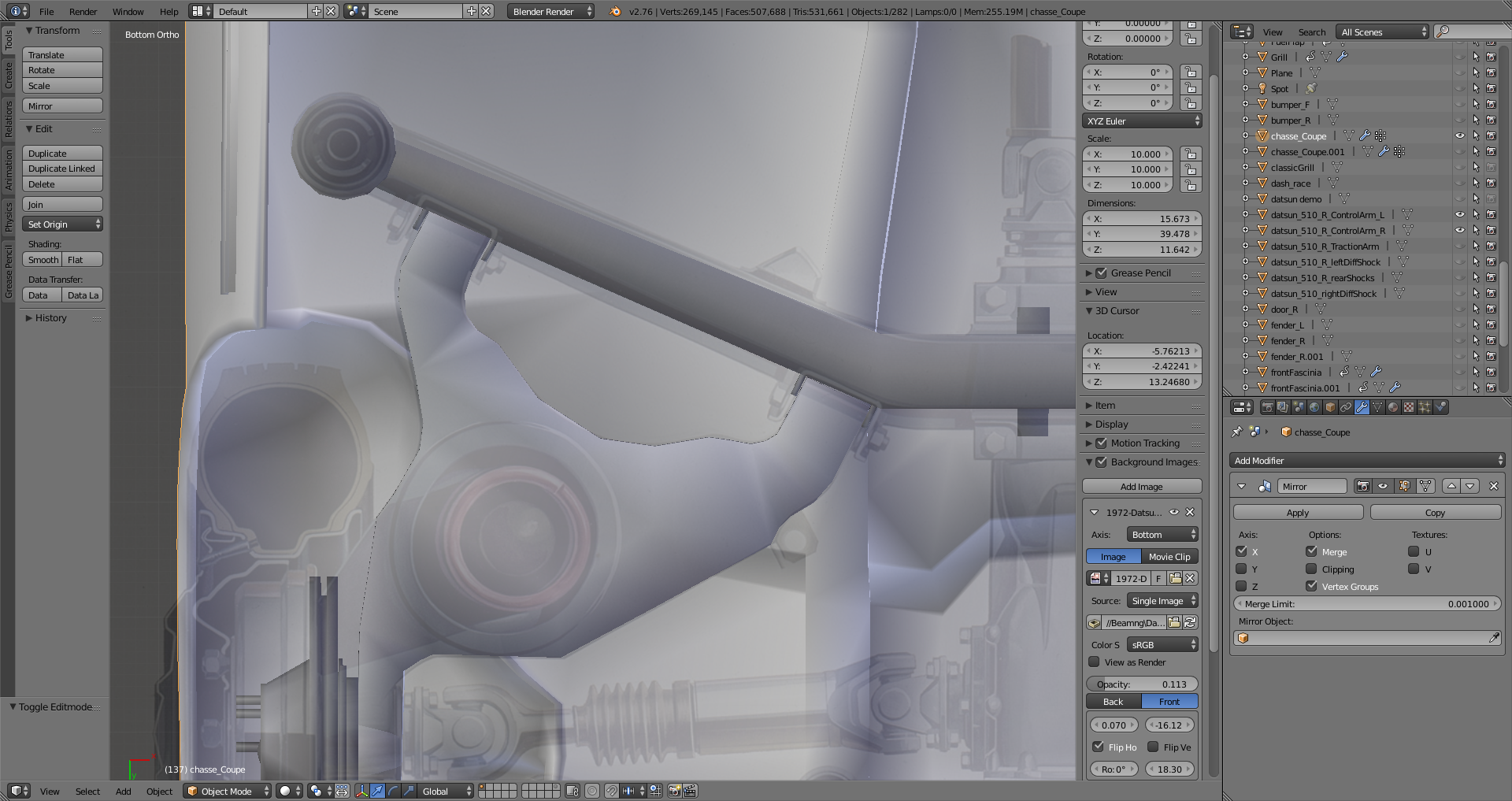Change background image Axis Bottom dropdown
The image size is (1512, 801).
[1162, 535]
